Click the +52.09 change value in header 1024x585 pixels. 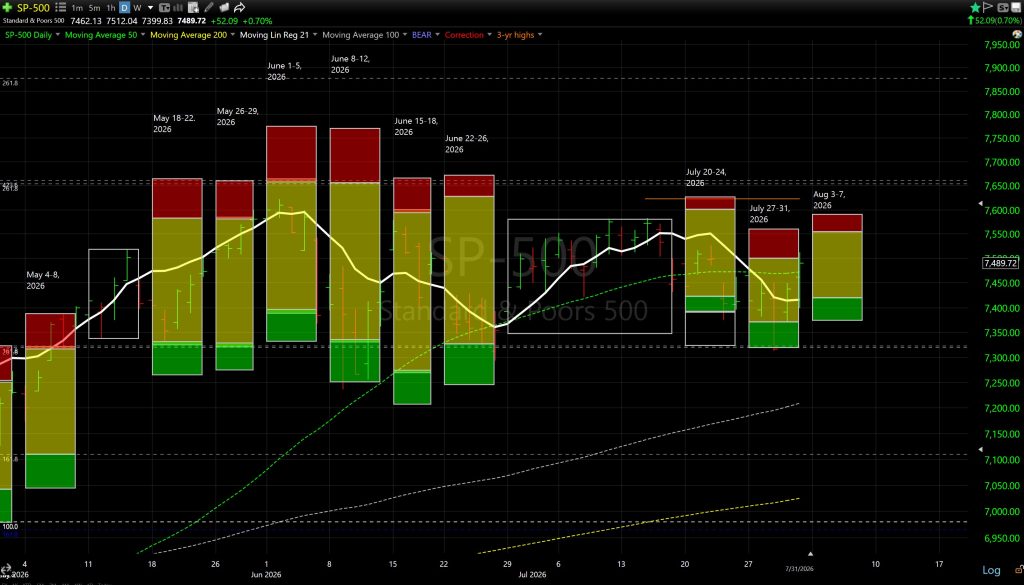click(x=224, y=21)
